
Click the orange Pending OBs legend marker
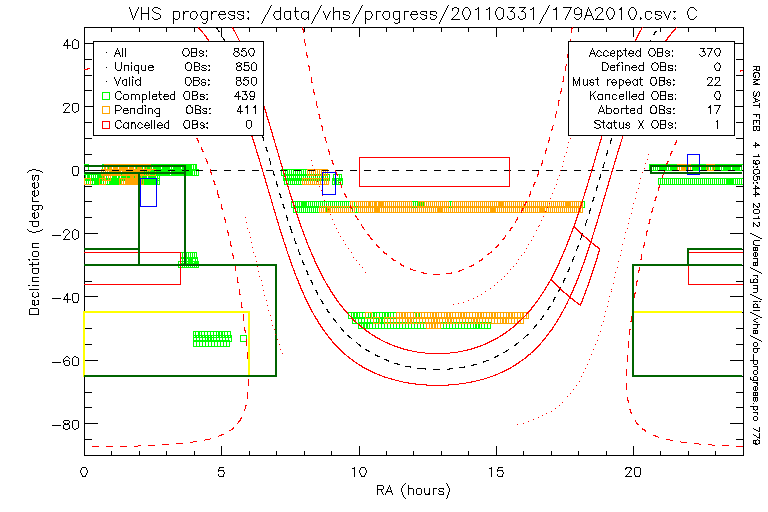[x=104, y=110]
